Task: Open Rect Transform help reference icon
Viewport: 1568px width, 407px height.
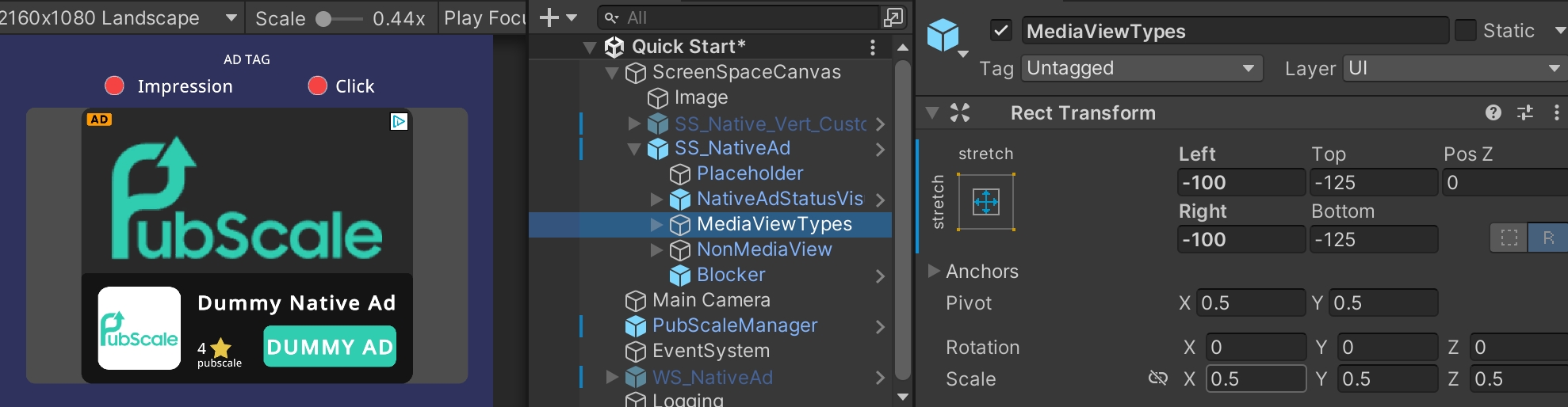Action: point(1493,112)
